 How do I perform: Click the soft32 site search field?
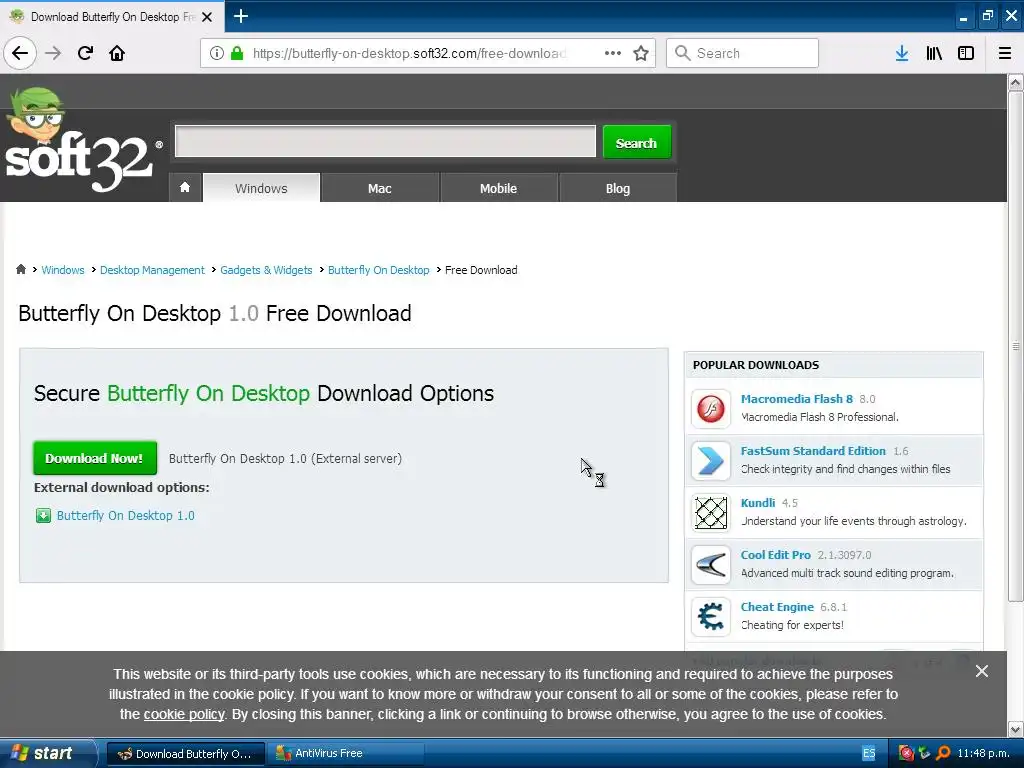pyautogui.click(x=385, y=141)
